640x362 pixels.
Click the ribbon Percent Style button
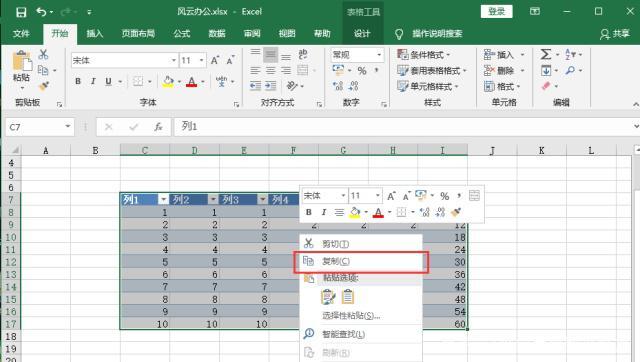click(x=362, y=71)
